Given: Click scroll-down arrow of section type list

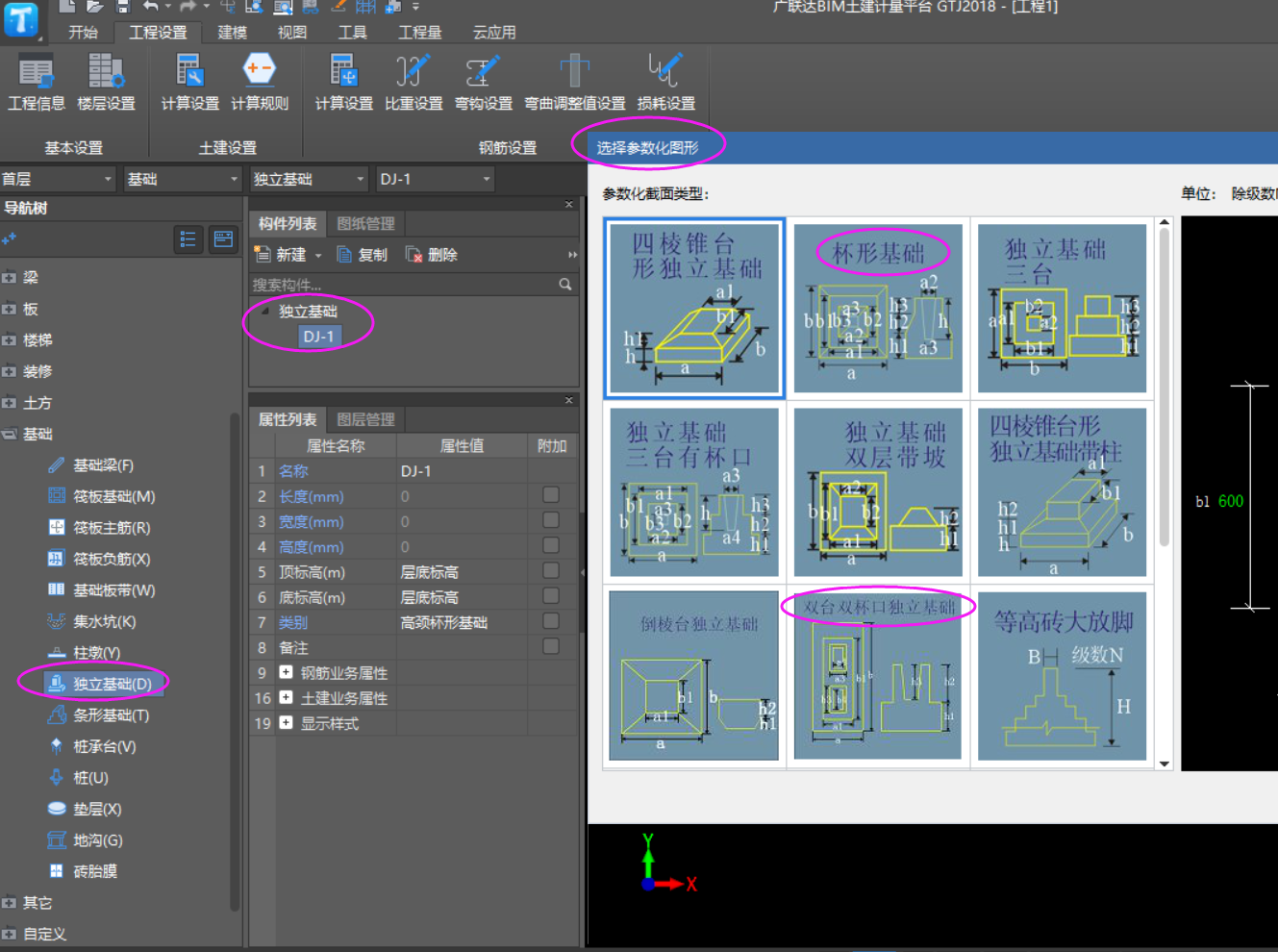Looking at the screenshot, I should (x=1165, y=764).
